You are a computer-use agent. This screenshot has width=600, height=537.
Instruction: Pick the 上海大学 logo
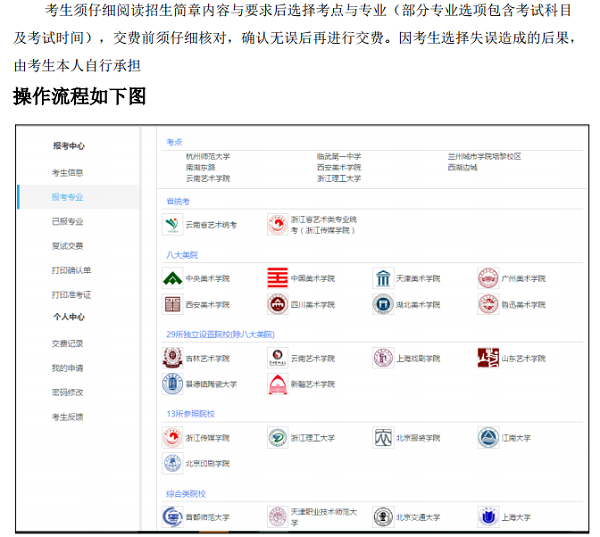pos(488,517)
